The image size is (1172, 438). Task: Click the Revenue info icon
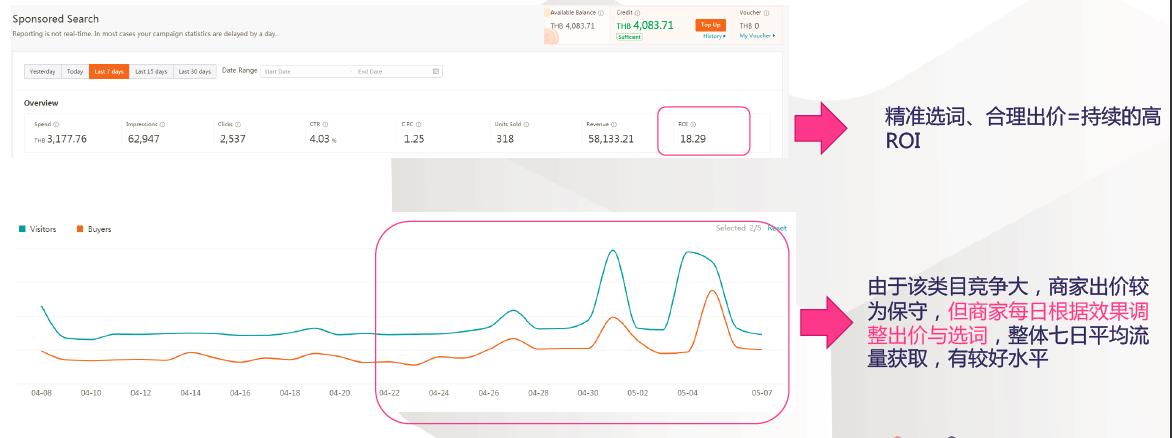coord(614,124)
